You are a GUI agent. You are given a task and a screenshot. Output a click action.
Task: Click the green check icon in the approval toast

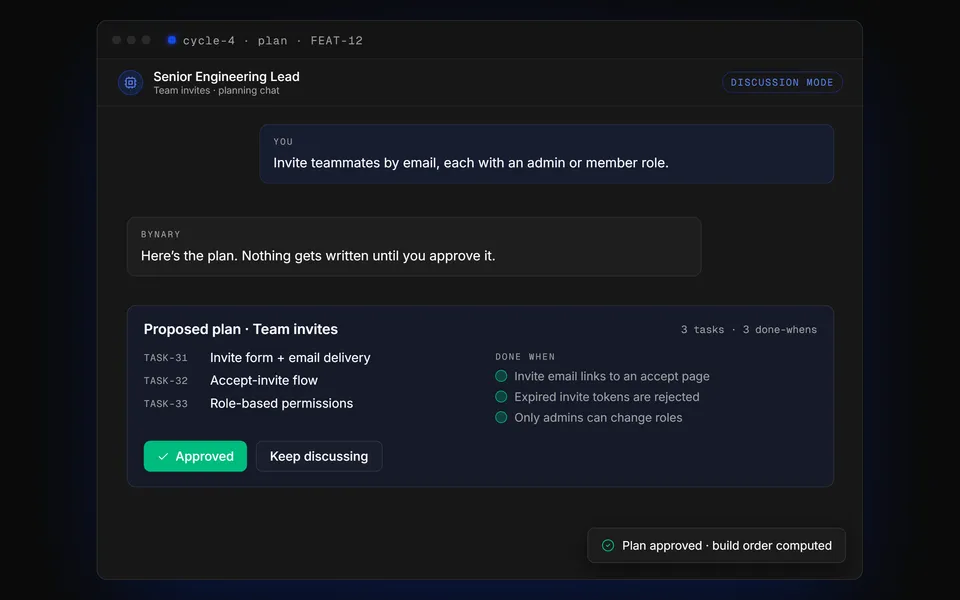608,546
